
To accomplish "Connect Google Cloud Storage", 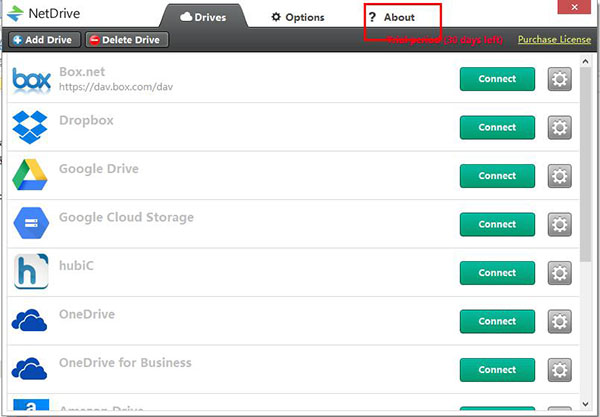I will click(497, 224).
